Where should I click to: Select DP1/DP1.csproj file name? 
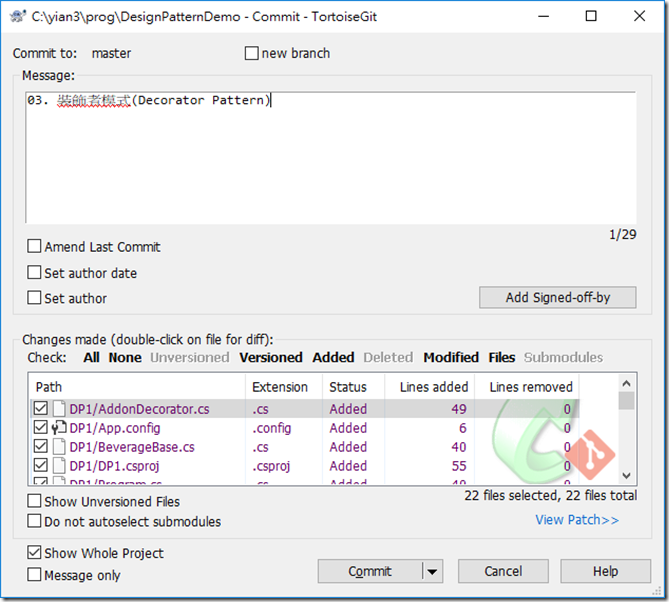pos(114,466)
